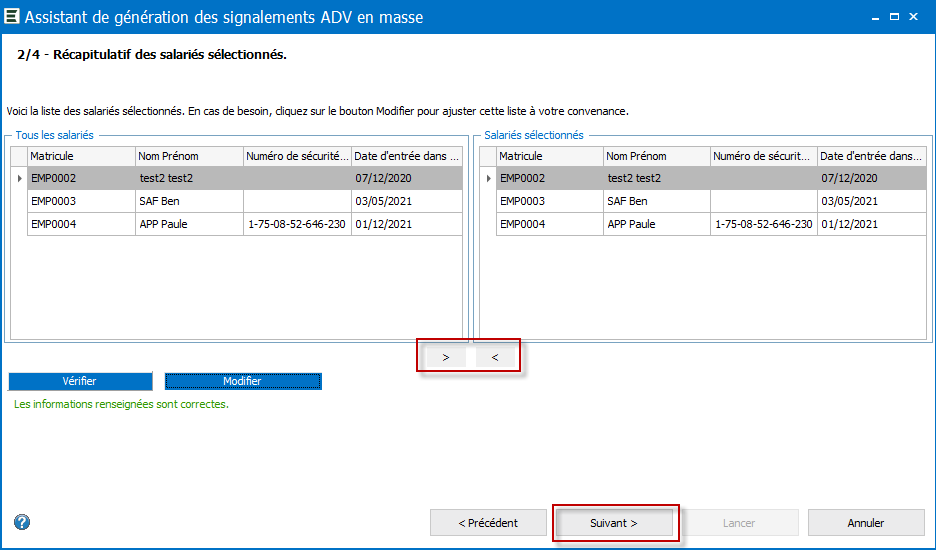Click security number 1-75-08-52-646-230 in Tous les salariés
Image resolution: width=936 pixels, height=550 pixels.
[x=296, y=225]
